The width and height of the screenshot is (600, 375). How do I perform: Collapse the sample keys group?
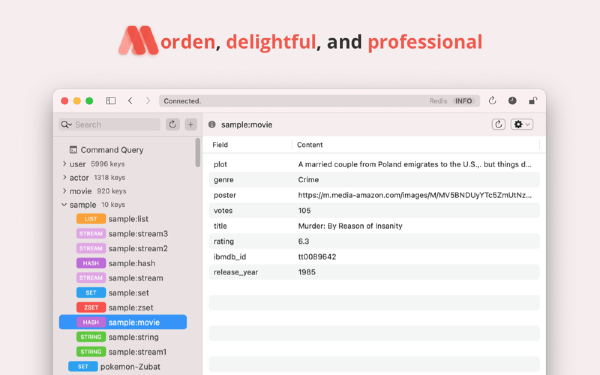64,205
